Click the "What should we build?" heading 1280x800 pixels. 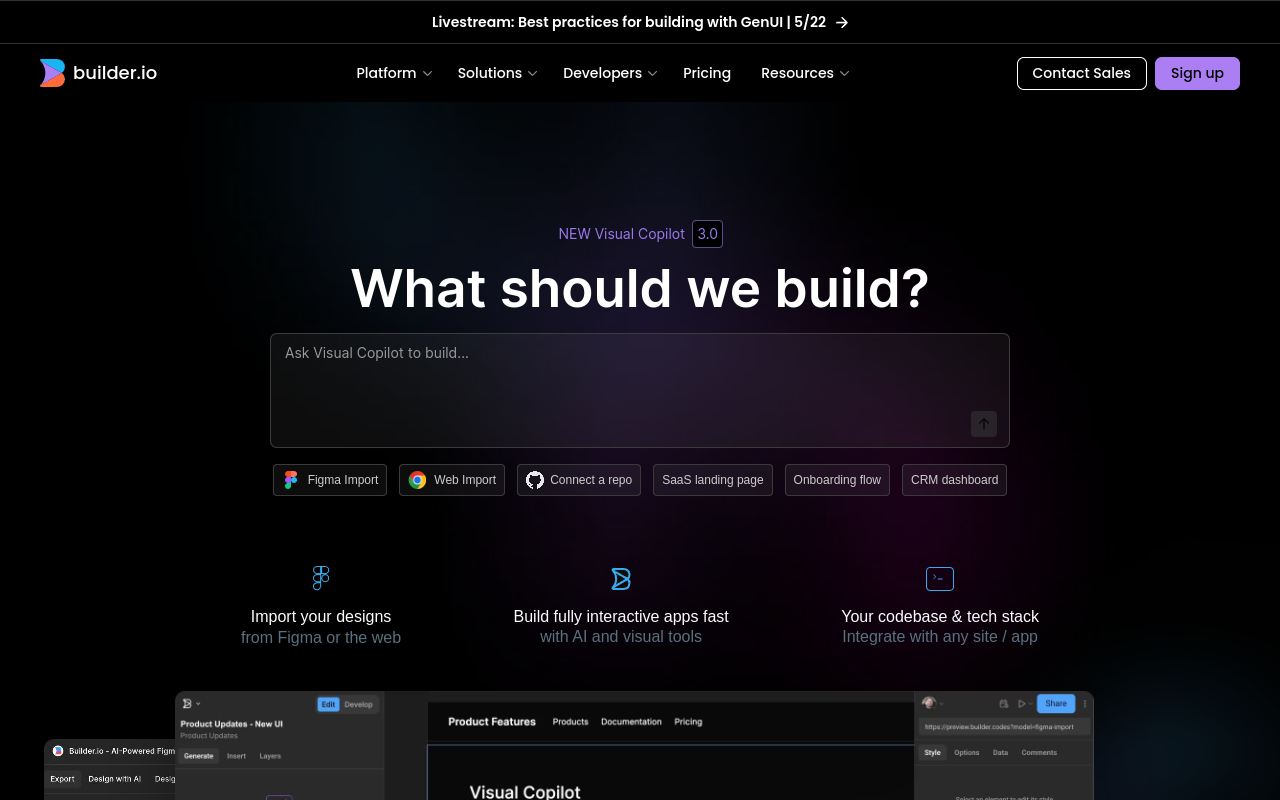[x=640, y=288]
